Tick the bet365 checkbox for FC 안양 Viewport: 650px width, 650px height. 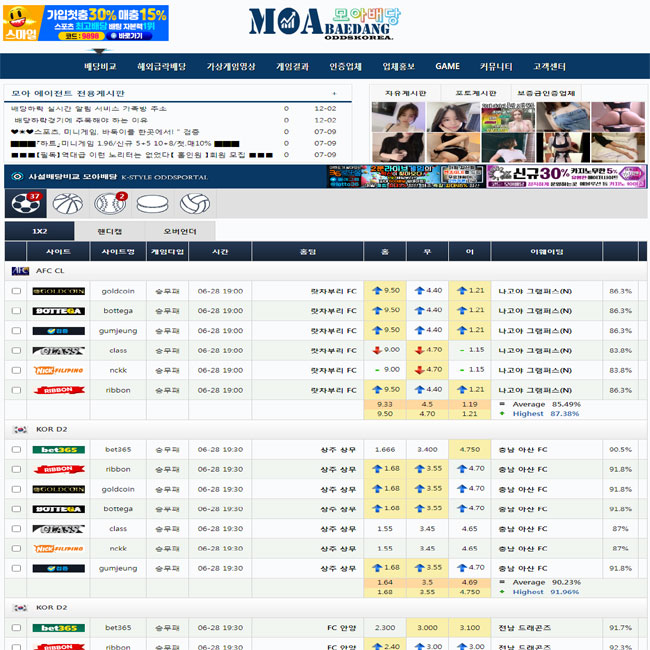(x=16, y=628)
